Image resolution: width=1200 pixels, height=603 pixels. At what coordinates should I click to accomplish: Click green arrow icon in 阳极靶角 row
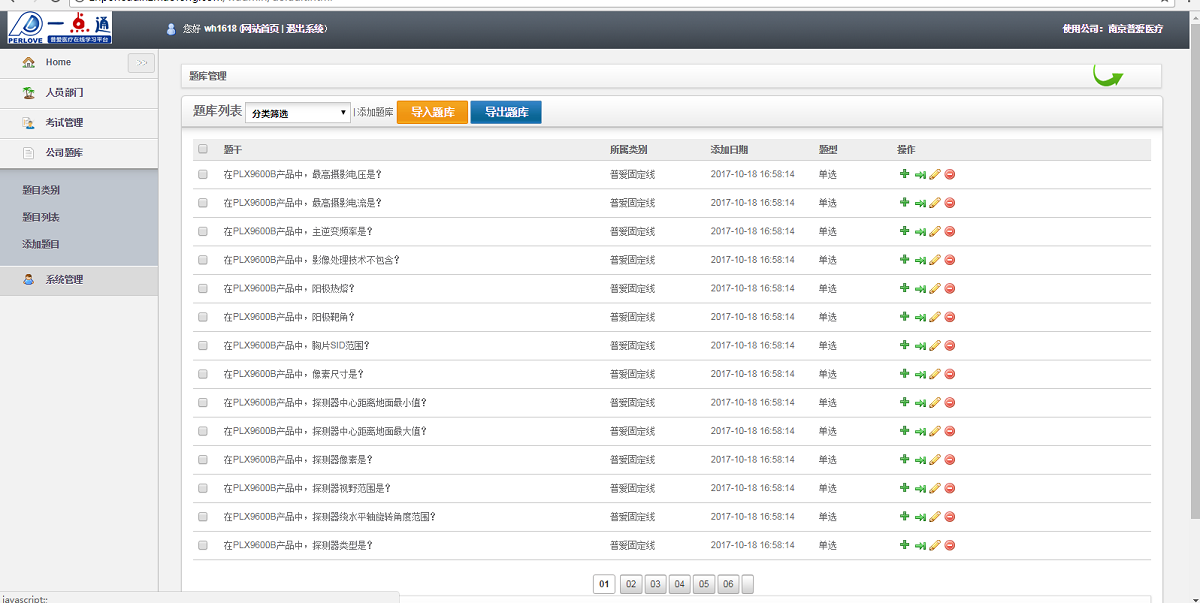click(920, 317)
